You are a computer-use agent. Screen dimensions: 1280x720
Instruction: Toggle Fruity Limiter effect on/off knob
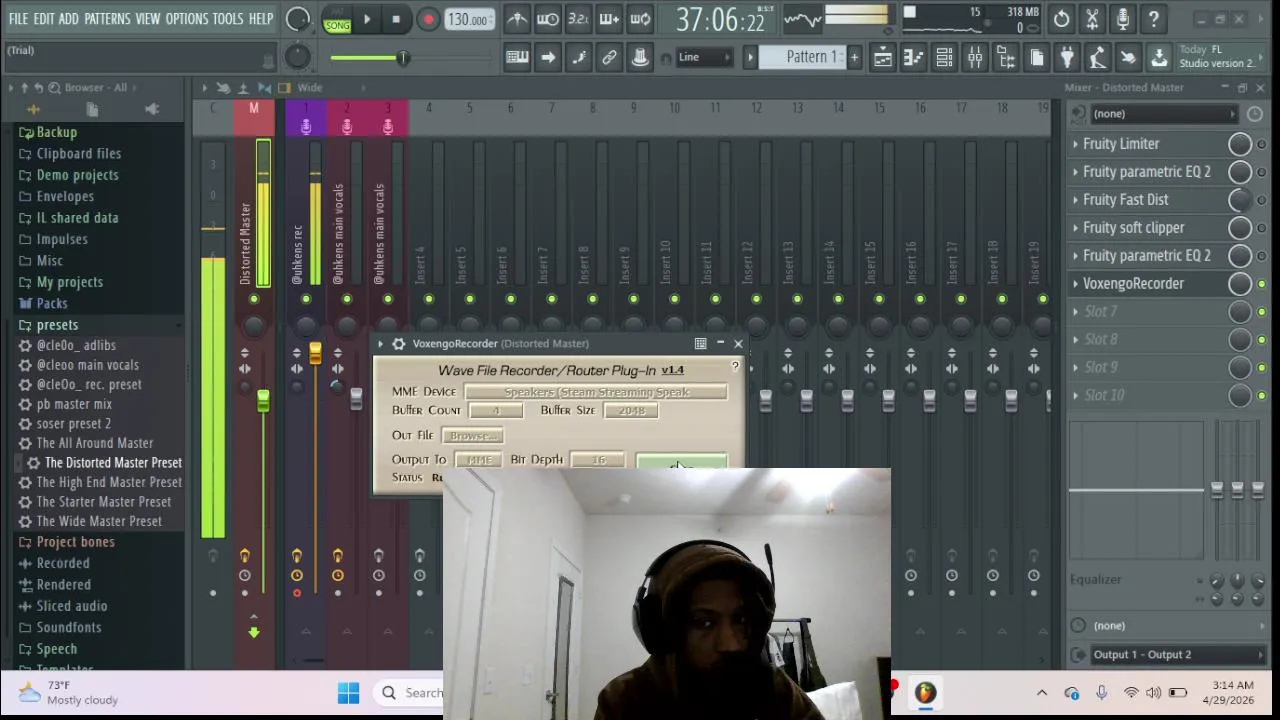point(1239,144)
